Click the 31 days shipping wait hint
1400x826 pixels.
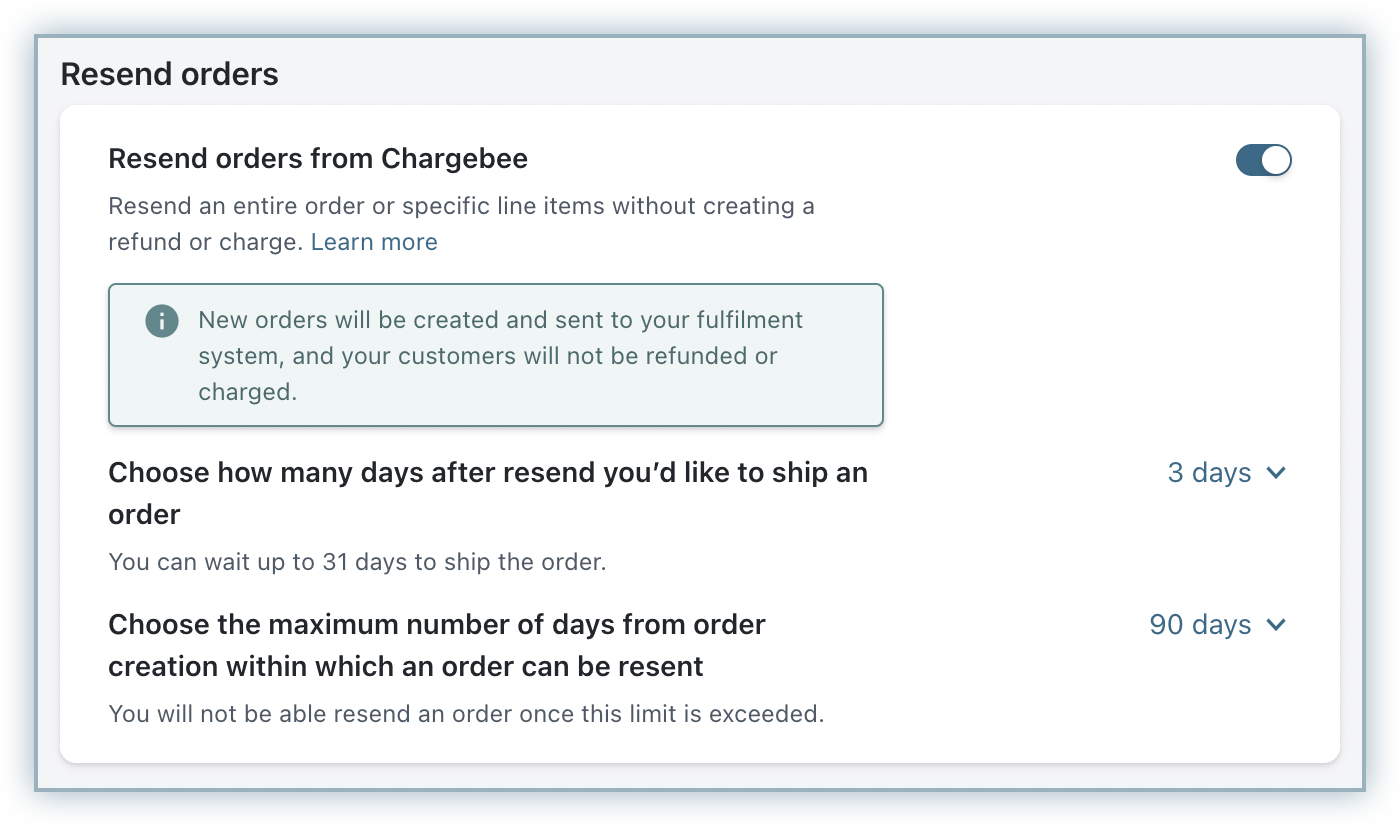click(357, 562)
